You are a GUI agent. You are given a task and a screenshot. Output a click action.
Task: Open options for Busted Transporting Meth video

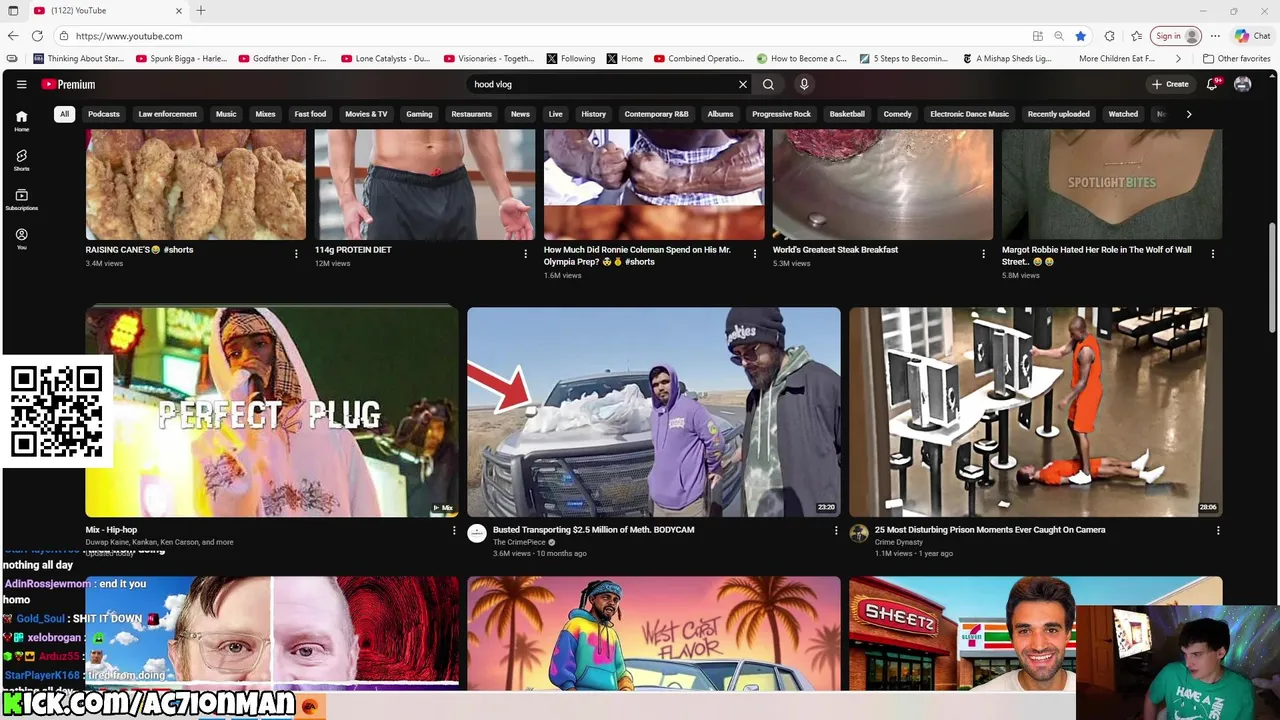pyautogui.click(x=836, y=531)
